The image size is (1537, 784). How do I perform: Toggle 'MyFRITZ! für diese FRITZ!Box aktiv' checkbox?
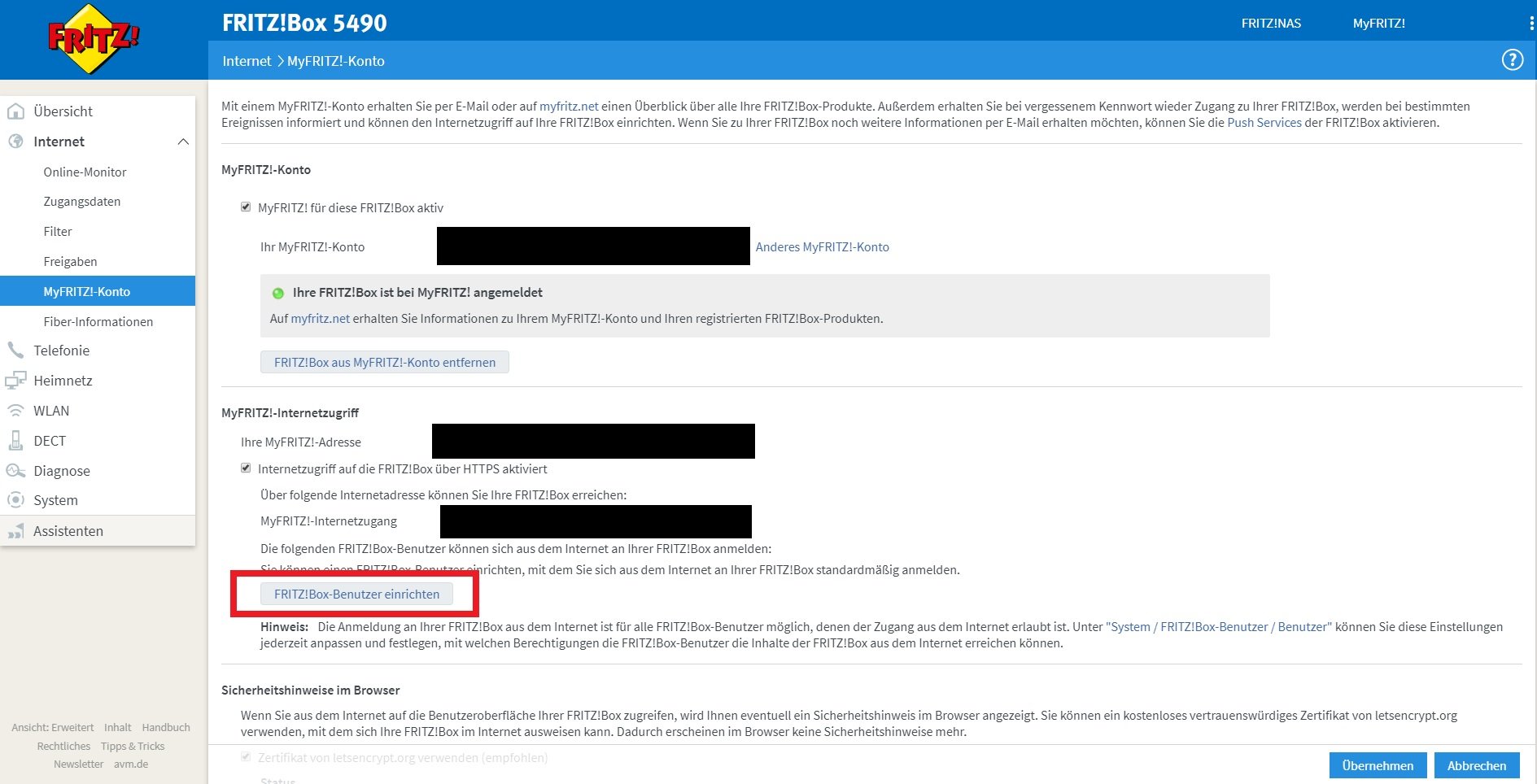246,207
